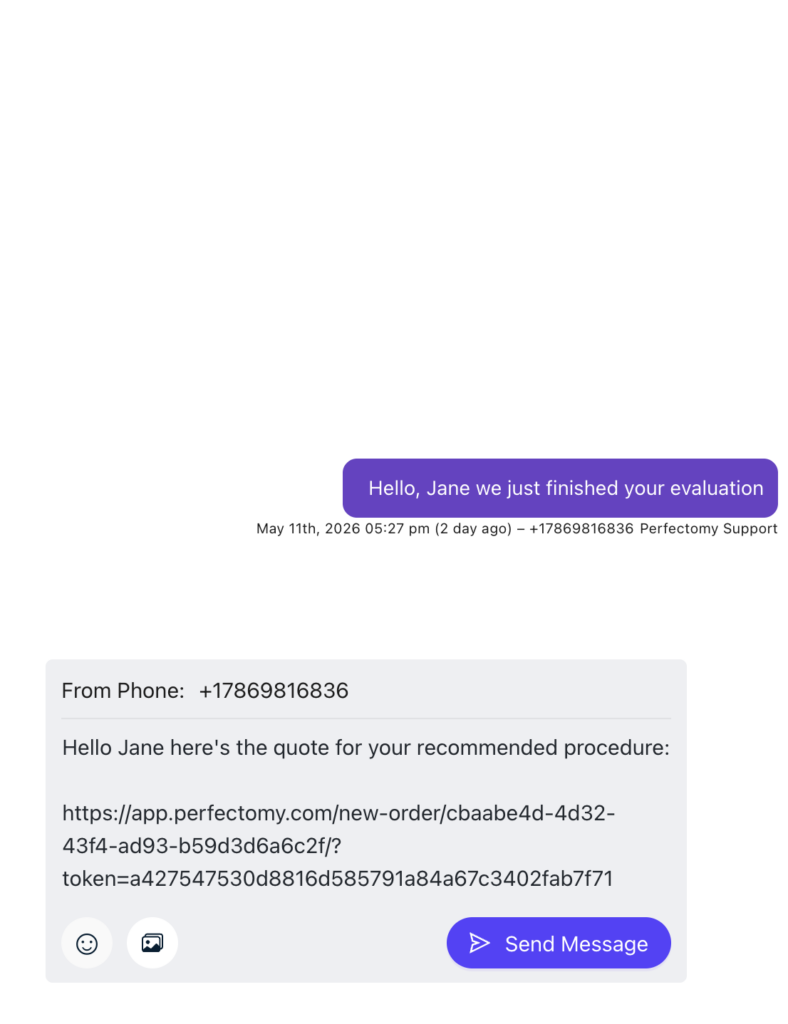The height and width of the screenshot is (1024, 788).
Task: Click the '43f4-ad93-b59d3d6a6c2f/?' line of the URL
Action: point(202,846)
